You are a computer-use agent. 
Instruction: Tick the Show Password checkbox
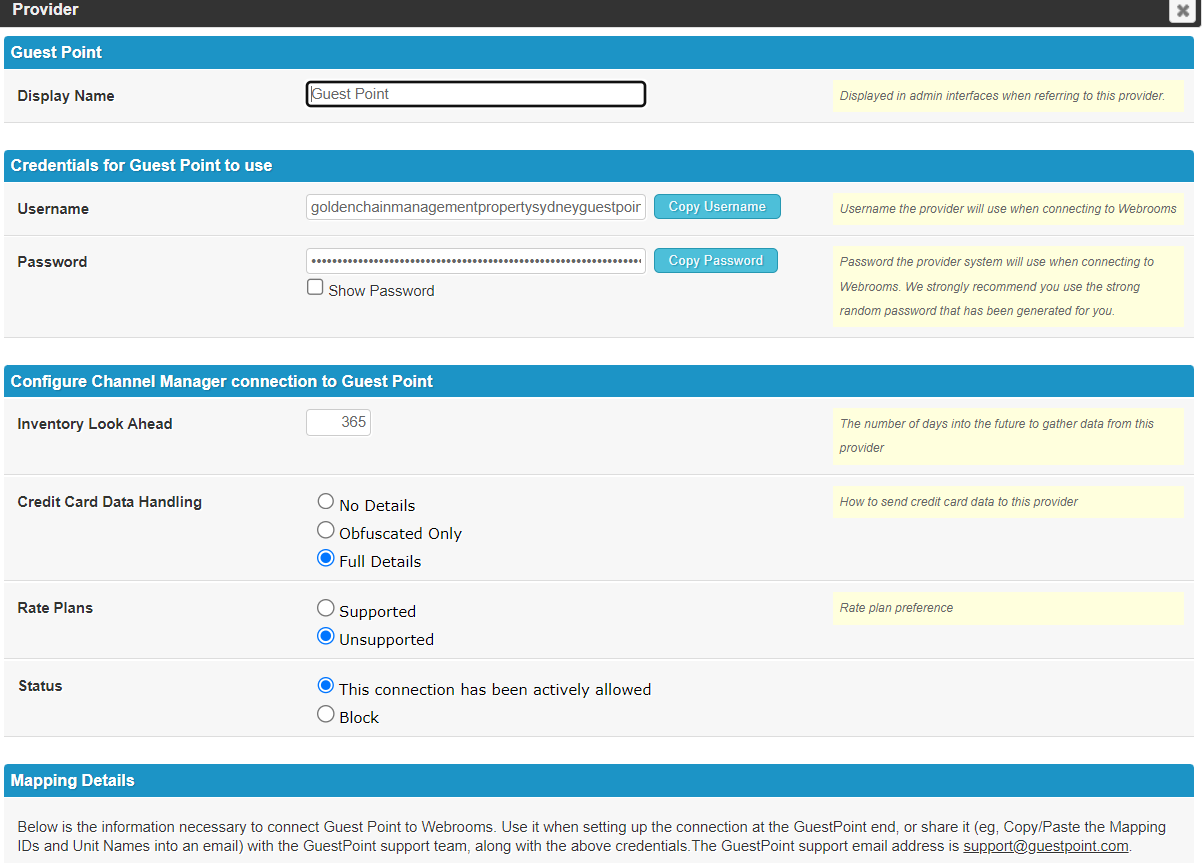pyautogui.click(x=315, y=288)
